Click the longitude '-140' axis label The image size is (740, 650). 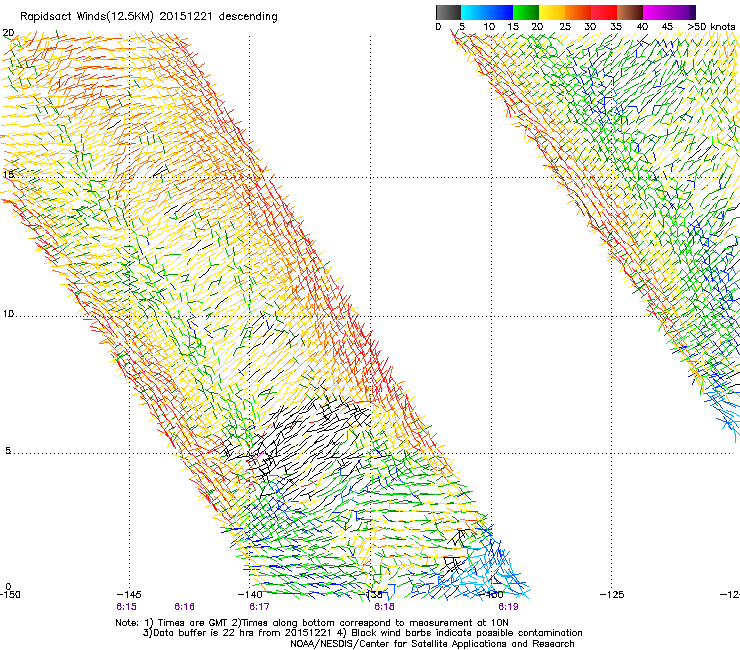coord(250,594)
